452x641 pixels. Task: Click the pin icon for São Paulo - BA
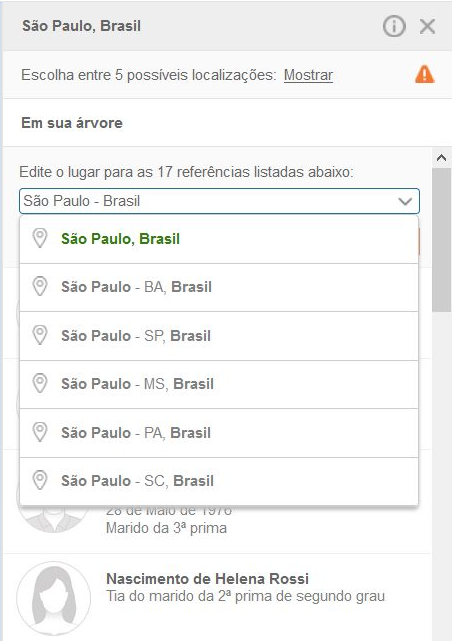(40, 286)
